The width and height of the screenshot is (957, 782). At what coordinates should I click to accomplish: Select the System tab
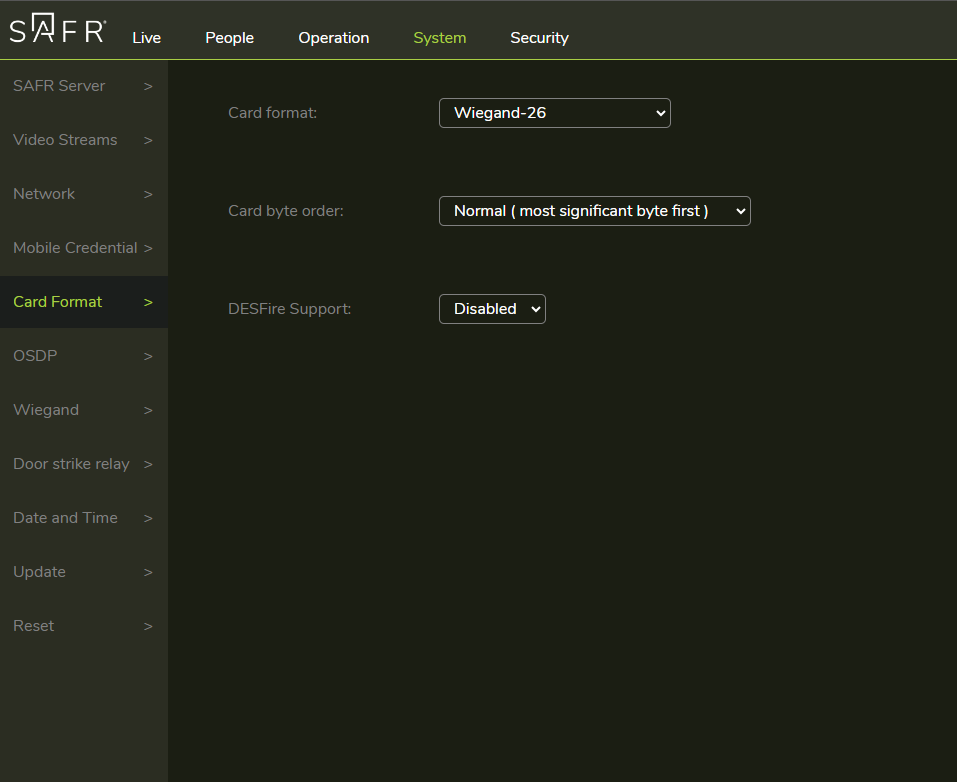coord(439,38)
